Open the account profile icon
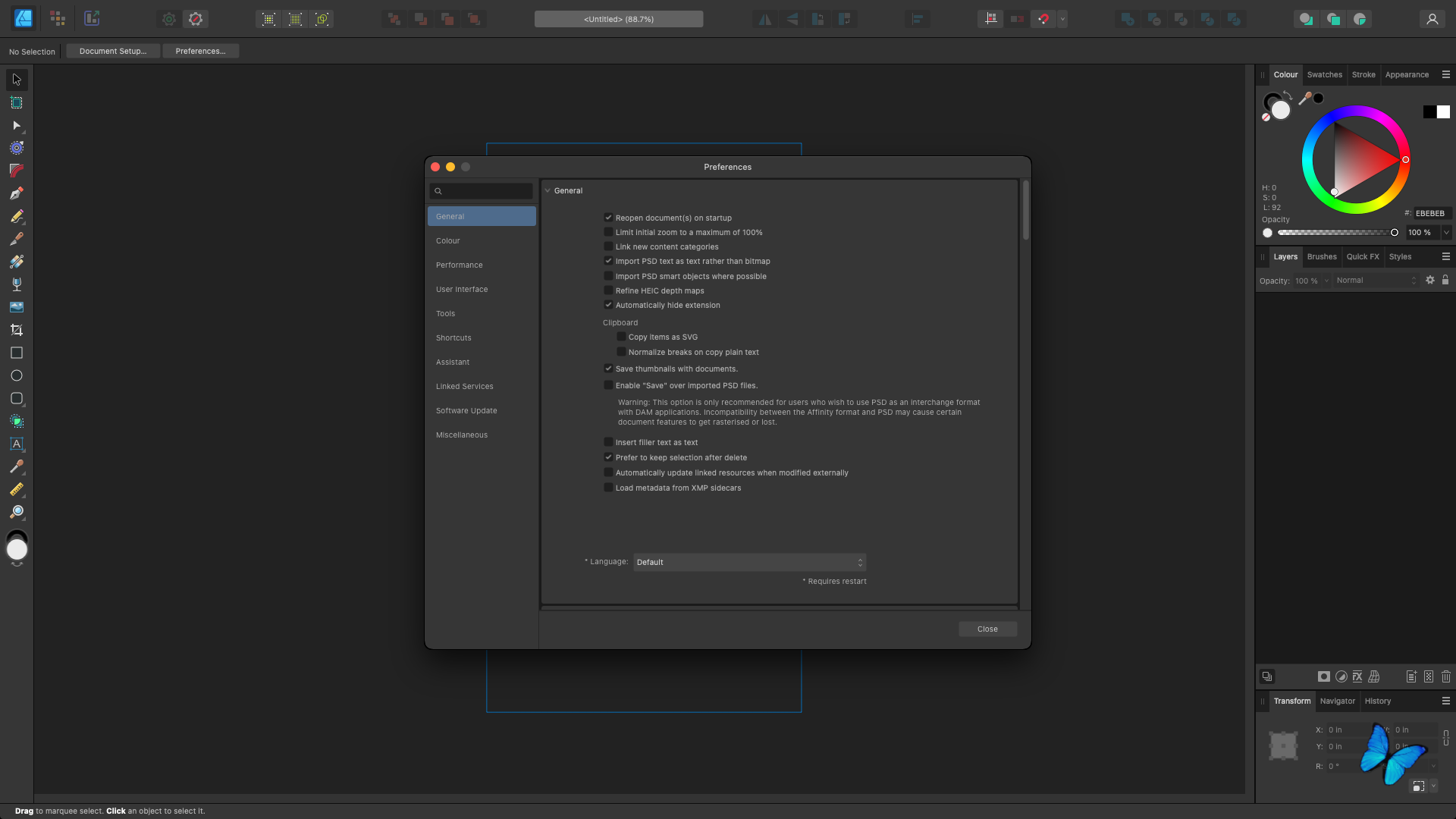 pos(1432,19)
